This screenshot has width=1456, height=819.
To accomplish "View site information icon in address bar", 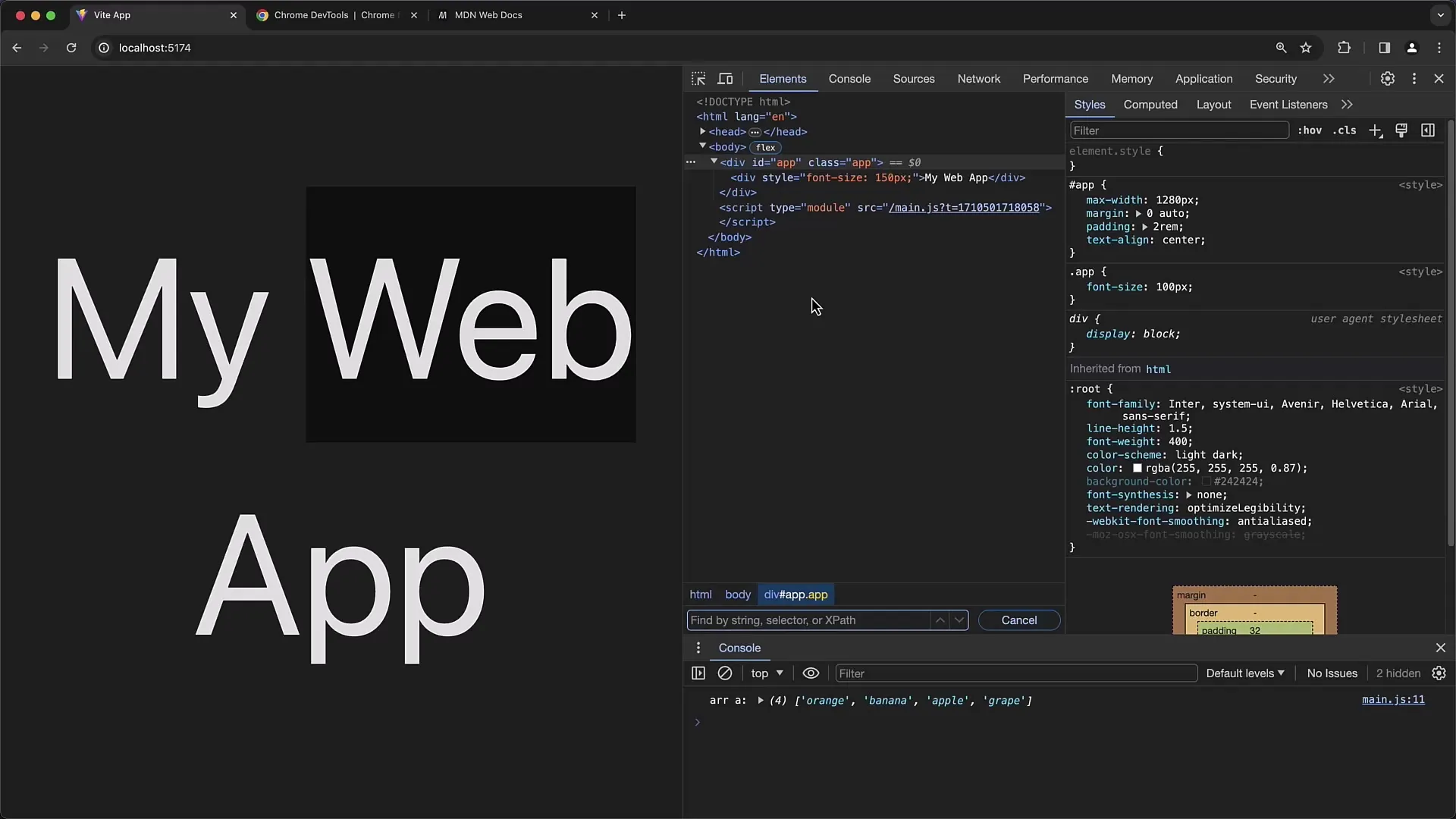I will [104, 48].
